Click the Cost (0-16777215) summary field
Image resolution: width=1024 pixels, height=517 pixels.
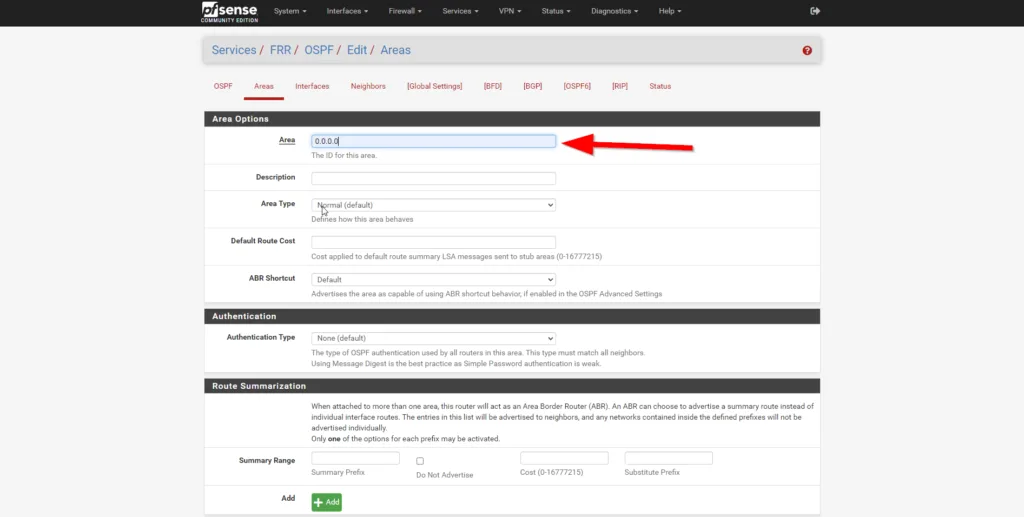click(564, 458)
